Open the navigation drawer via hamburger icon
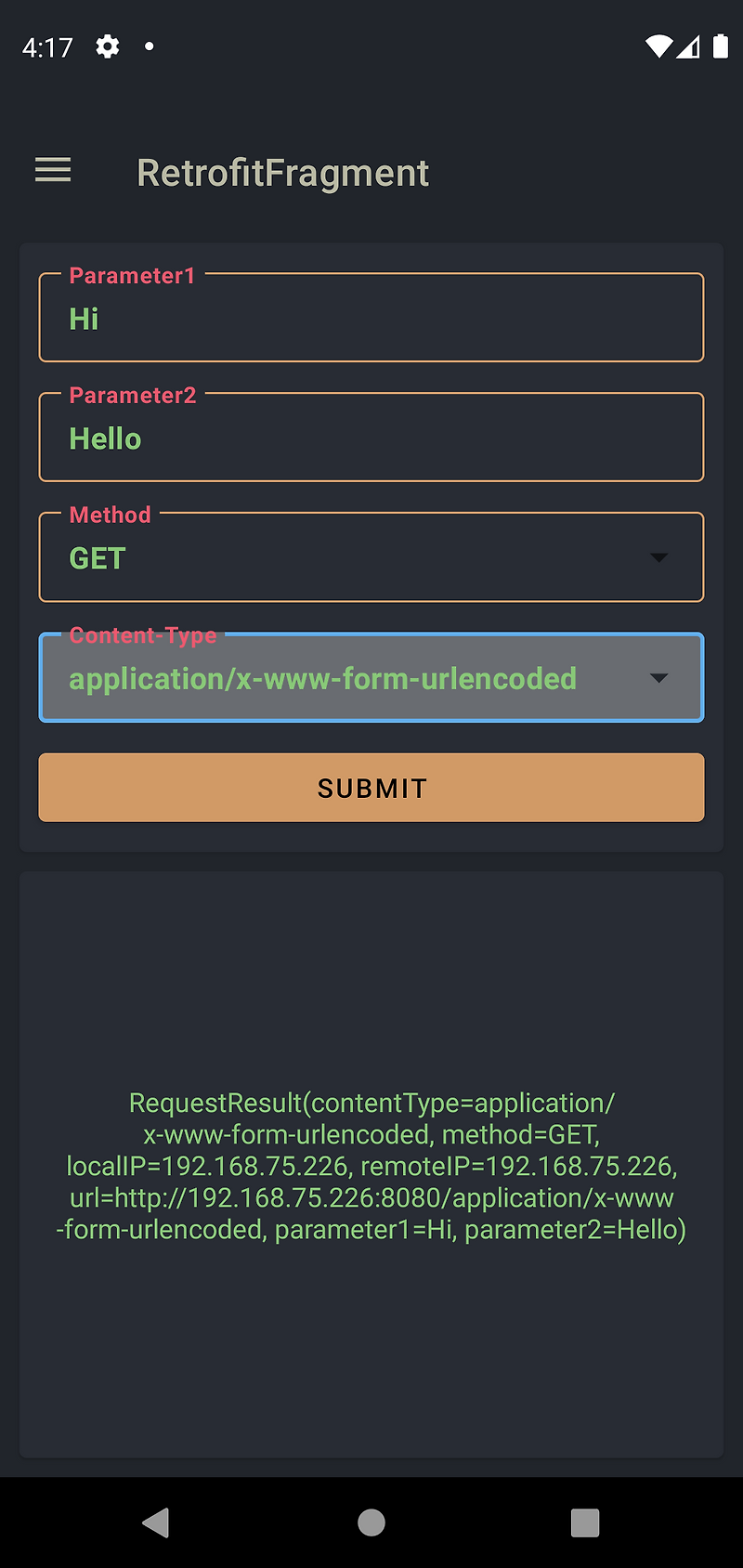This screenshot has width=743, height=1568. click(52, 170)
